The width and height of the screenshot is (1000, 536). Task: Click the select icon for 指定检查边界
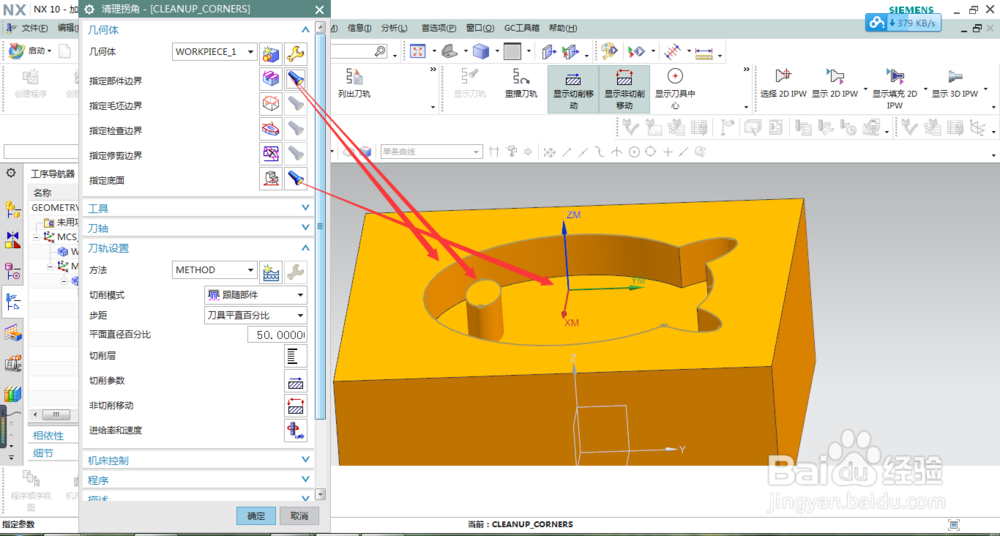coord(271,129)
